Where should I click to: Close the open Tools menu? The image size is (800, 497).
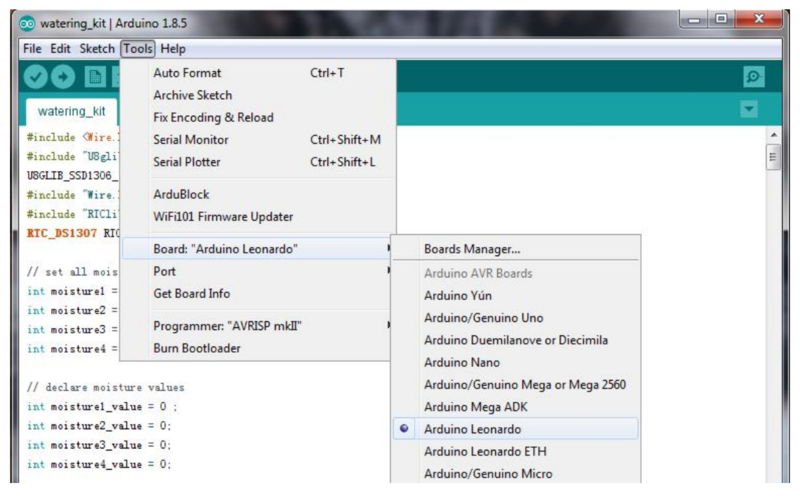click(138, 49)
